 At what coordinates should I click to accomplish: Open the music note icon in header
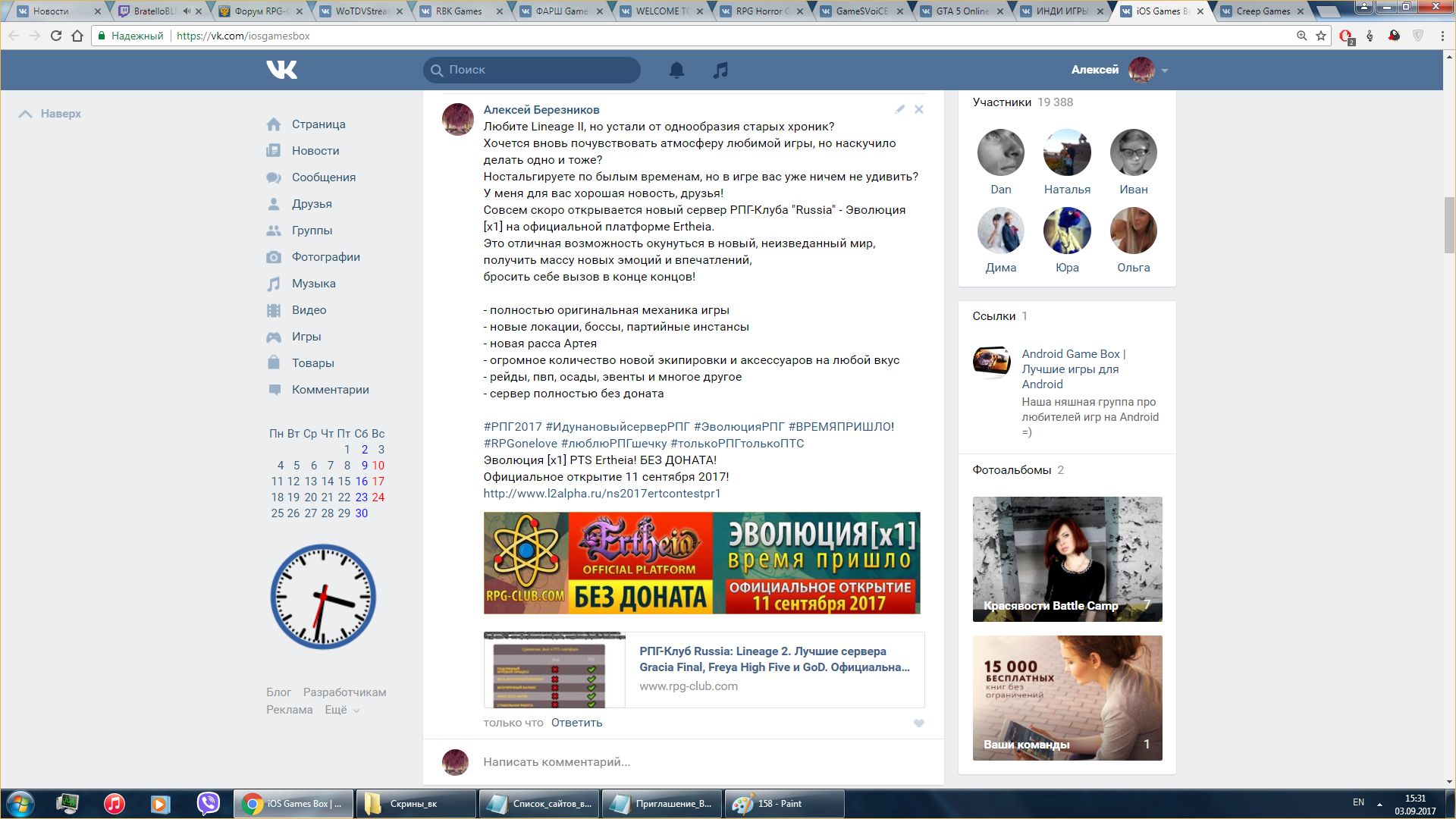tap(720, 70)
